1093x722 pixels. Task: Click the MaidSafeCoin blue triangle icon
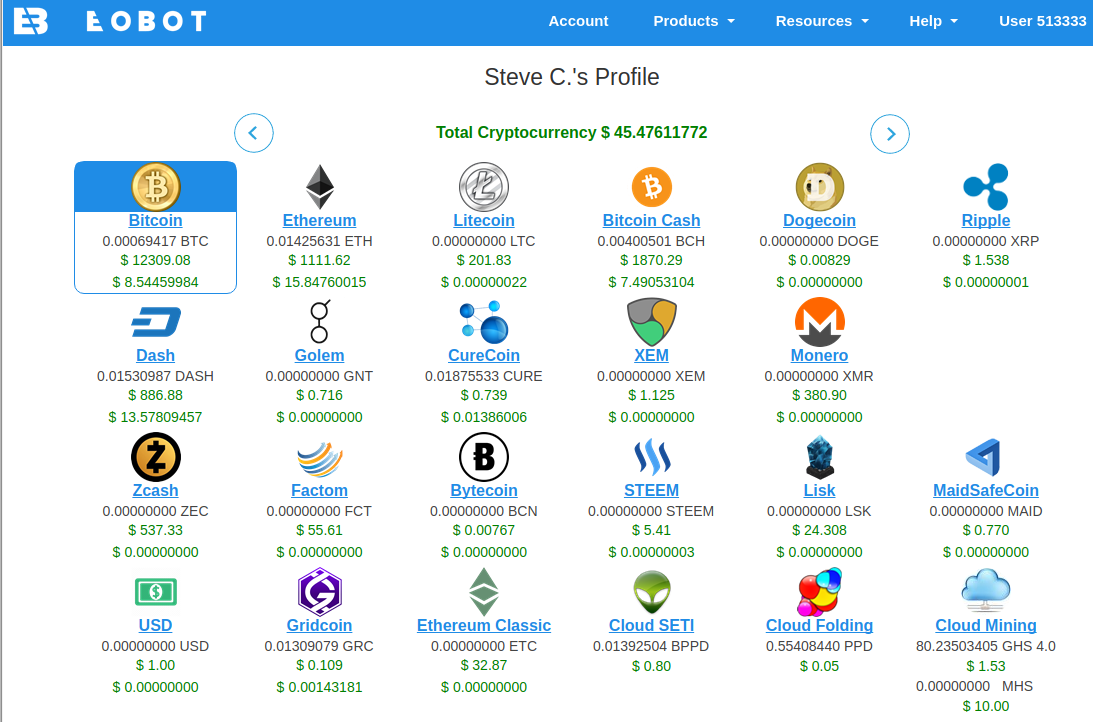[984, 457]
